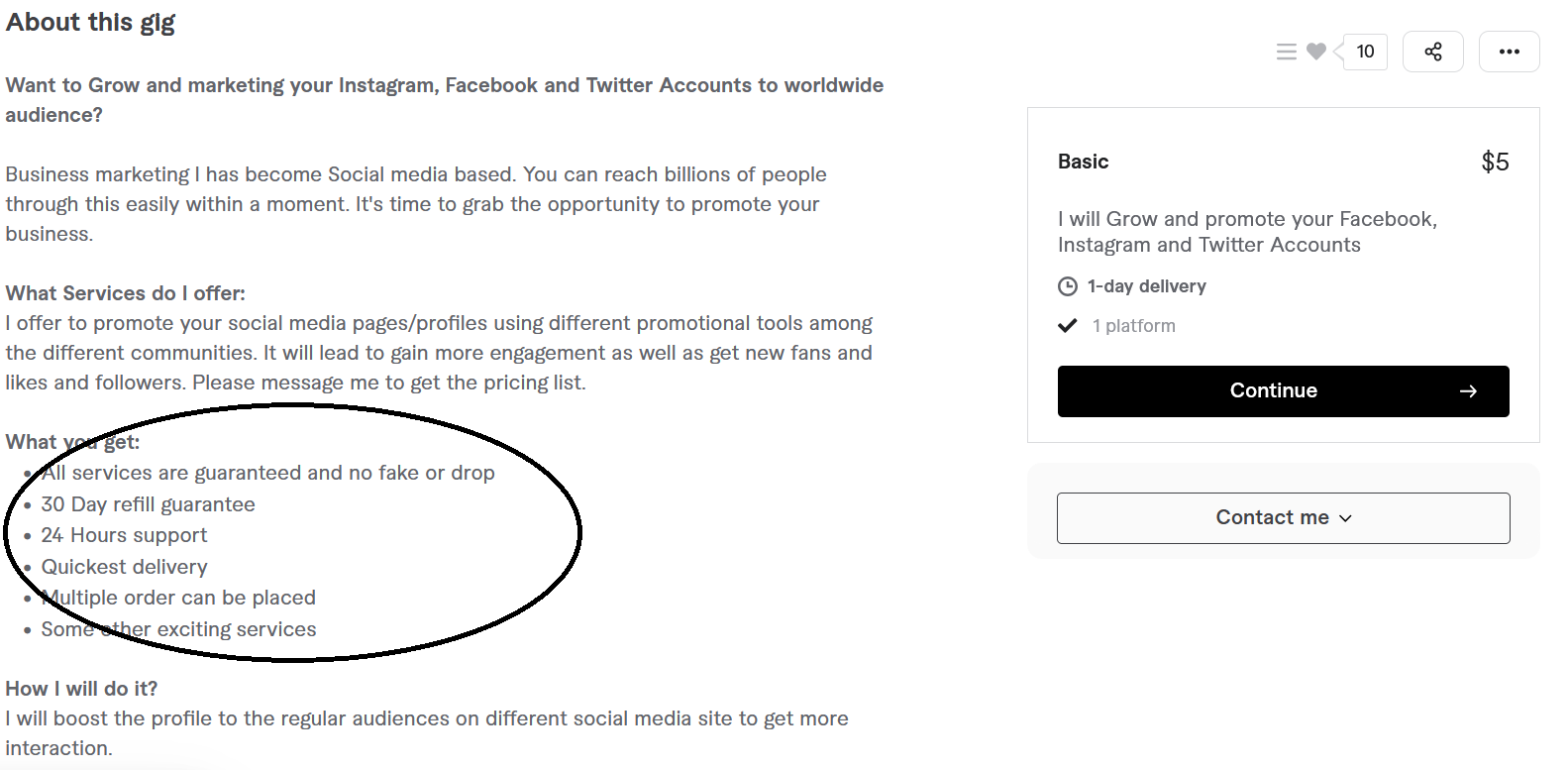Click the Quickest delivery list item
Screen dimensions: 1568x770
click(x=124, y=567)
